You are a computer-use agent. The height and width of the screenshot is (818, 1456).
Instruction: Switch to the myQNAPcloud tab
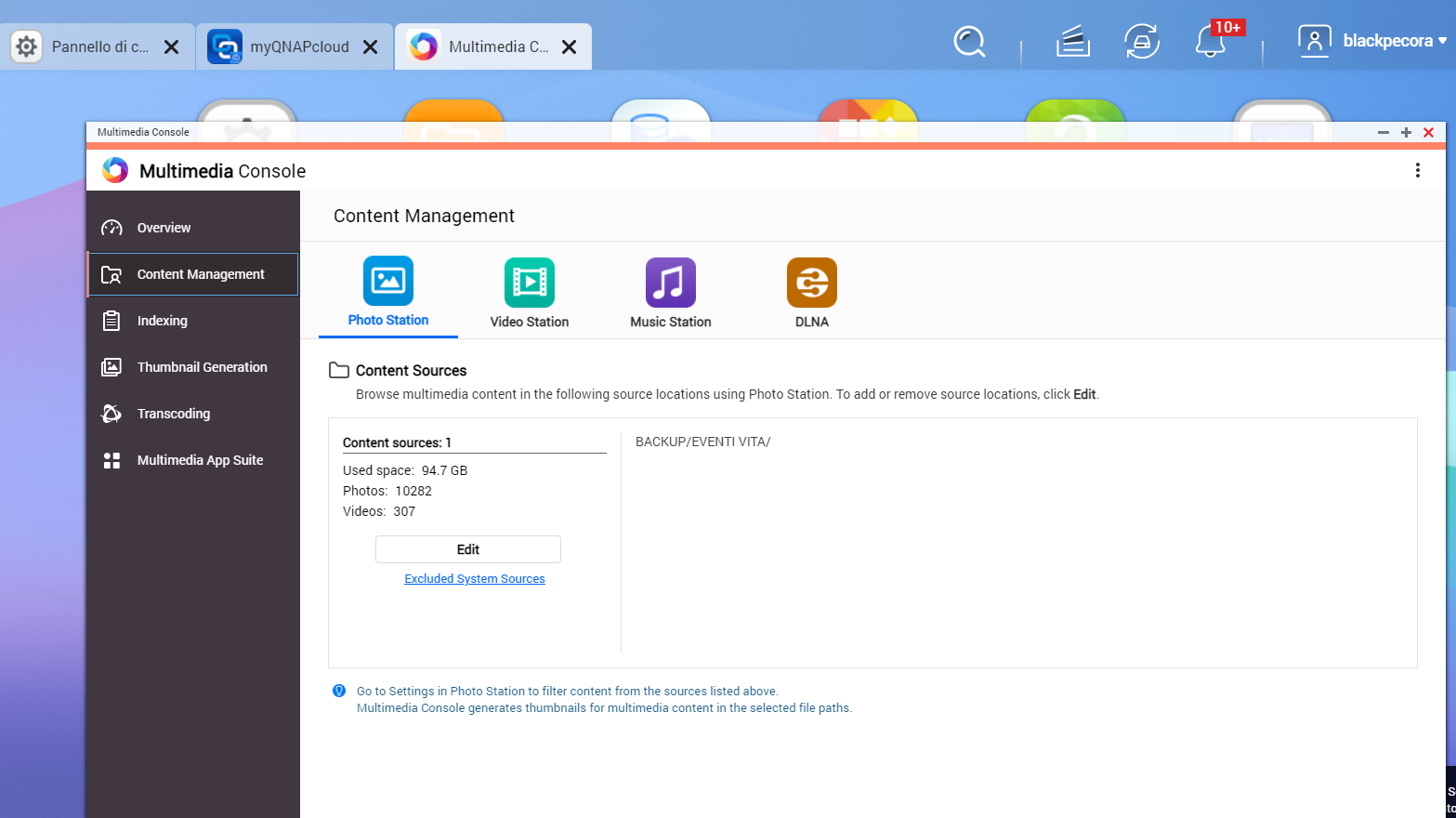[x=298, y=46]
